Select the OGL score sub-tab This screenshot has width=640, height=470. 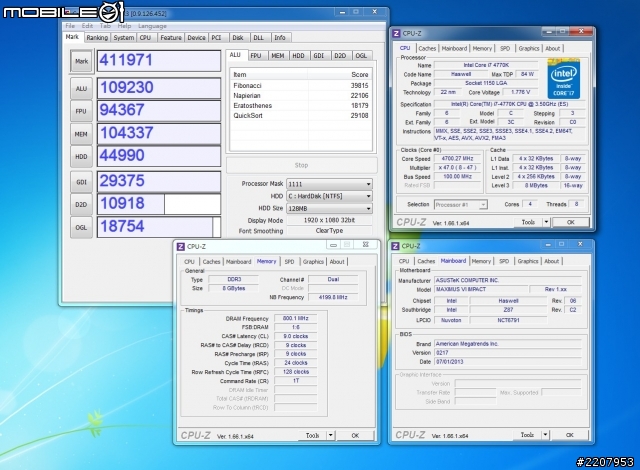tap(361, 56)
